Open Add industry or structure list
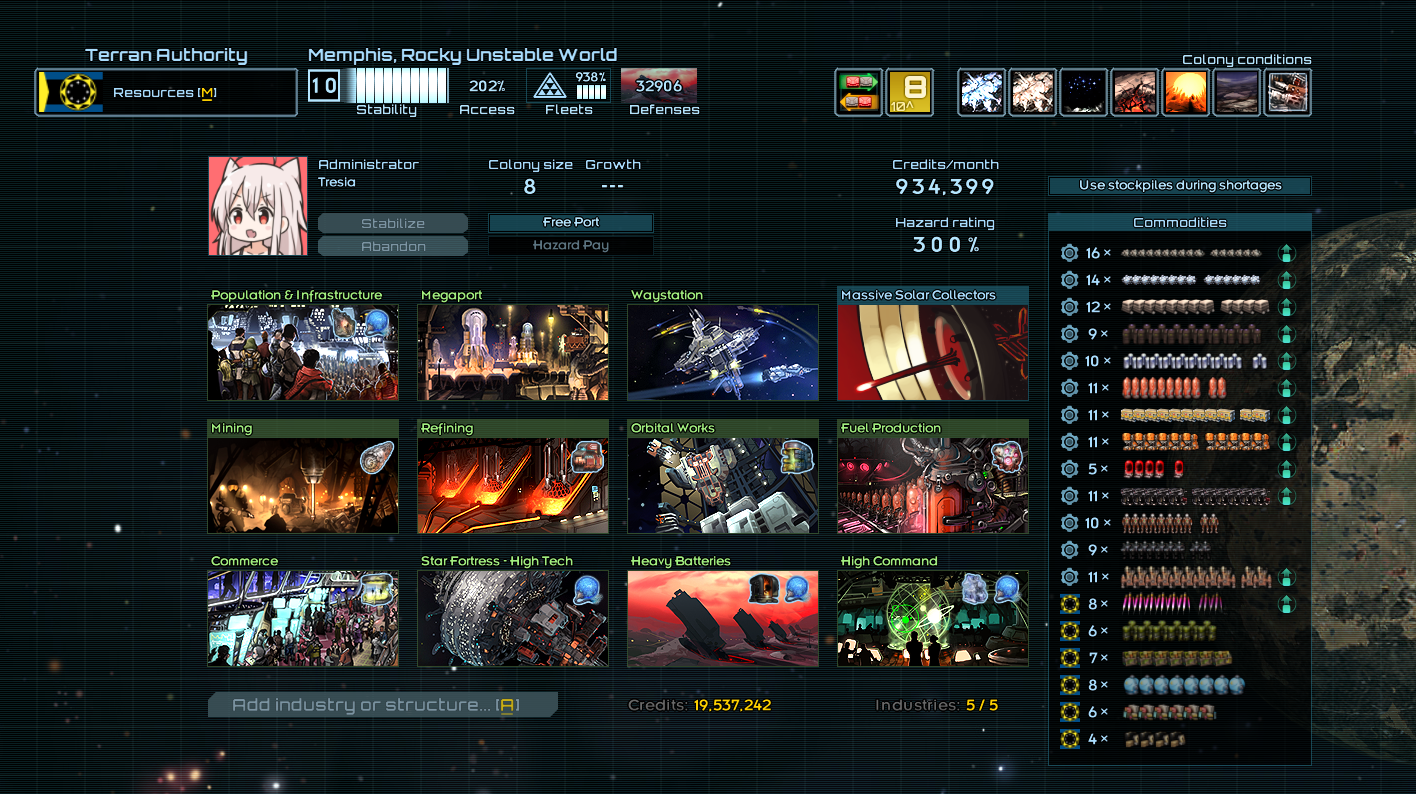The height and width of the screenshot is (794, 1416). tap(383, 706)
